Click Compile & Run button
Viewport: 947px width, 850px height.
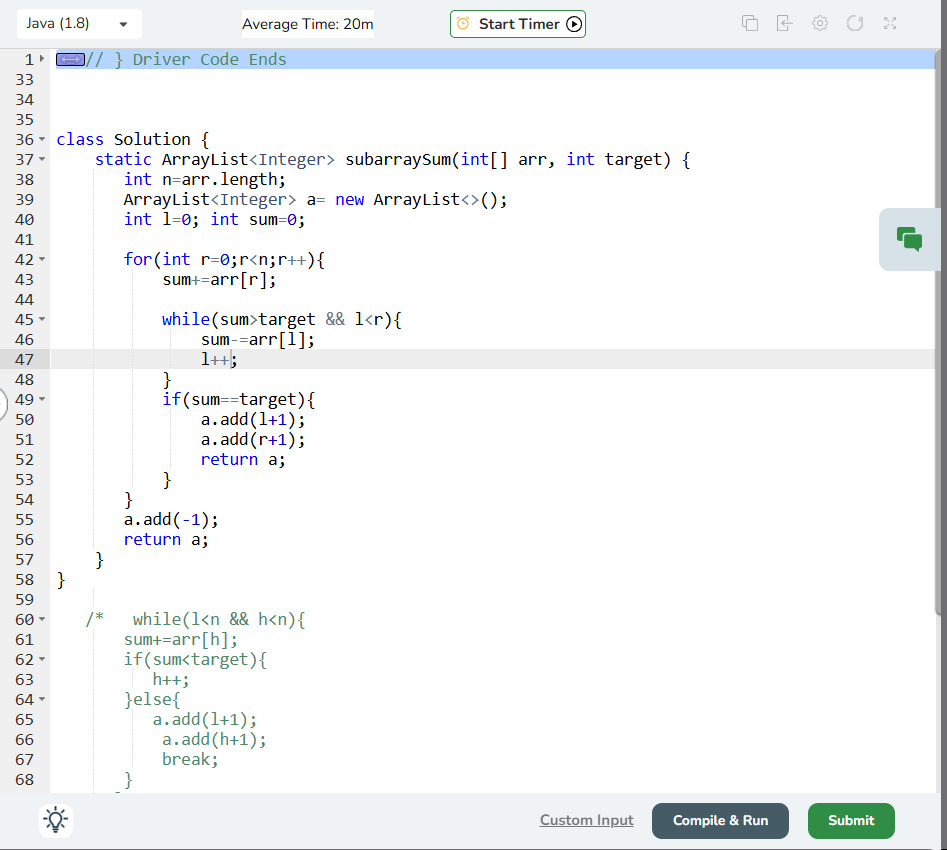point(720,820)
